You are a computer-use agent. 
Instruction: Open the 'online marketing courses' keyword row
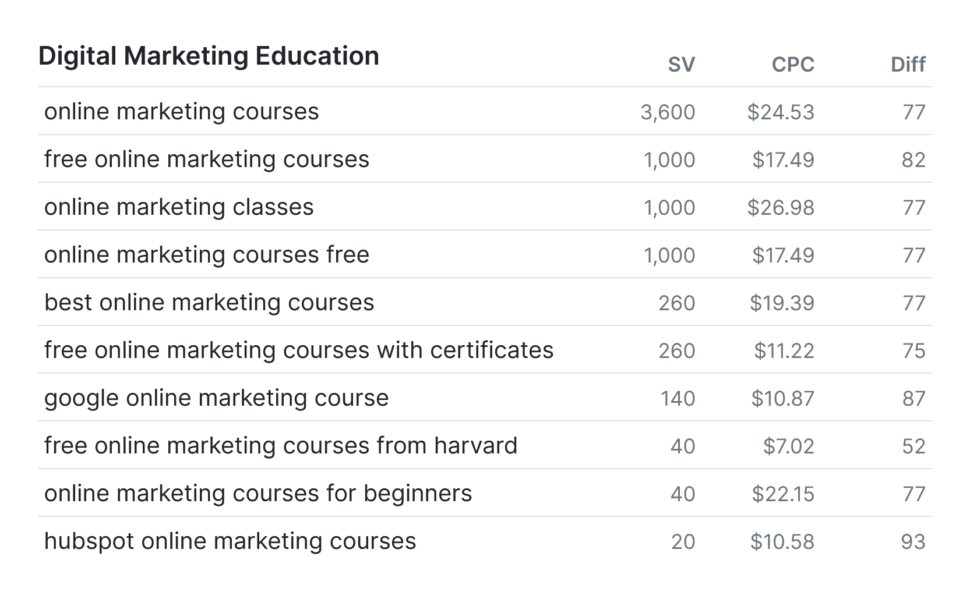point(485,111)
